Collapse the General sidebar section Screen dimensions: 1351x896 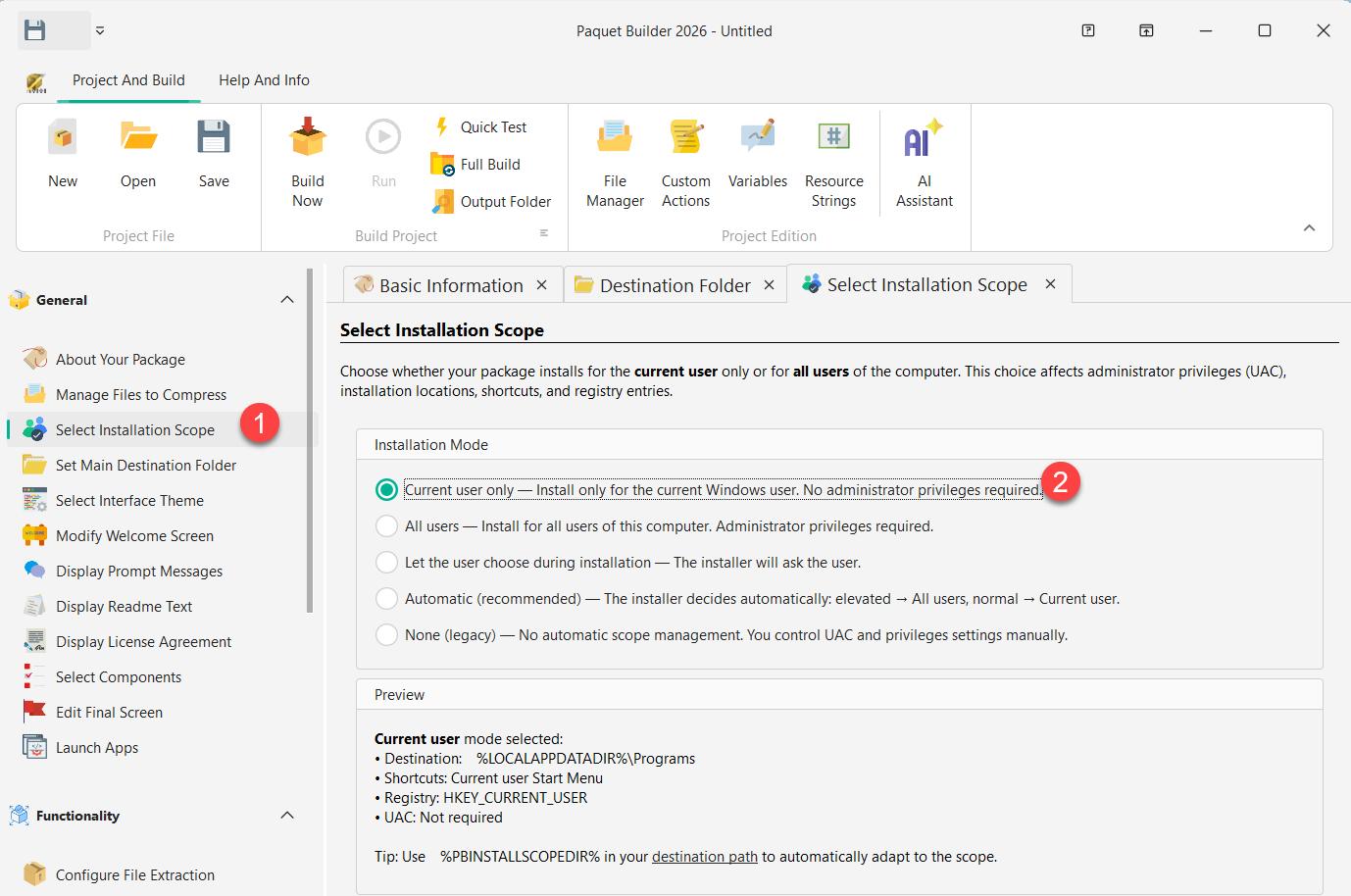point(287,299)
